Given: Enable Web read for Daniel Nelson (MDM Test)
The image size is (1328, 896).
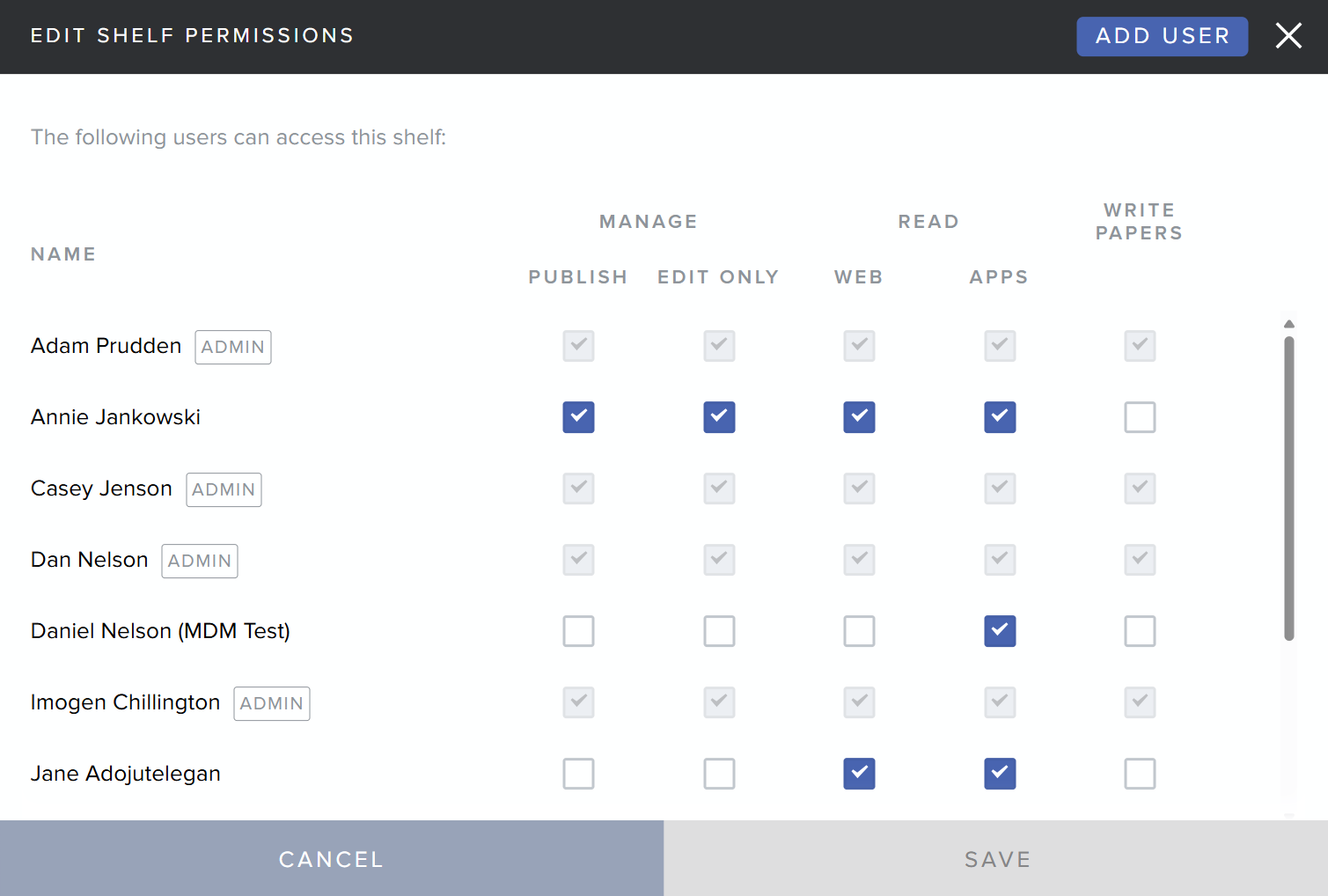Looking at the screenshot, I should pyautogui.click(x=859, y=631).
